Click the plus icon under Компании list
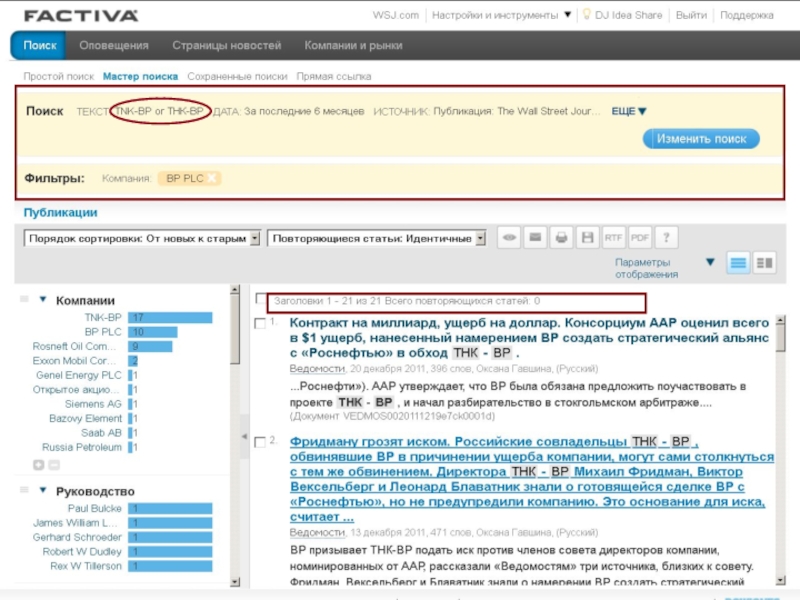800x600 pixels. point(38,465)
